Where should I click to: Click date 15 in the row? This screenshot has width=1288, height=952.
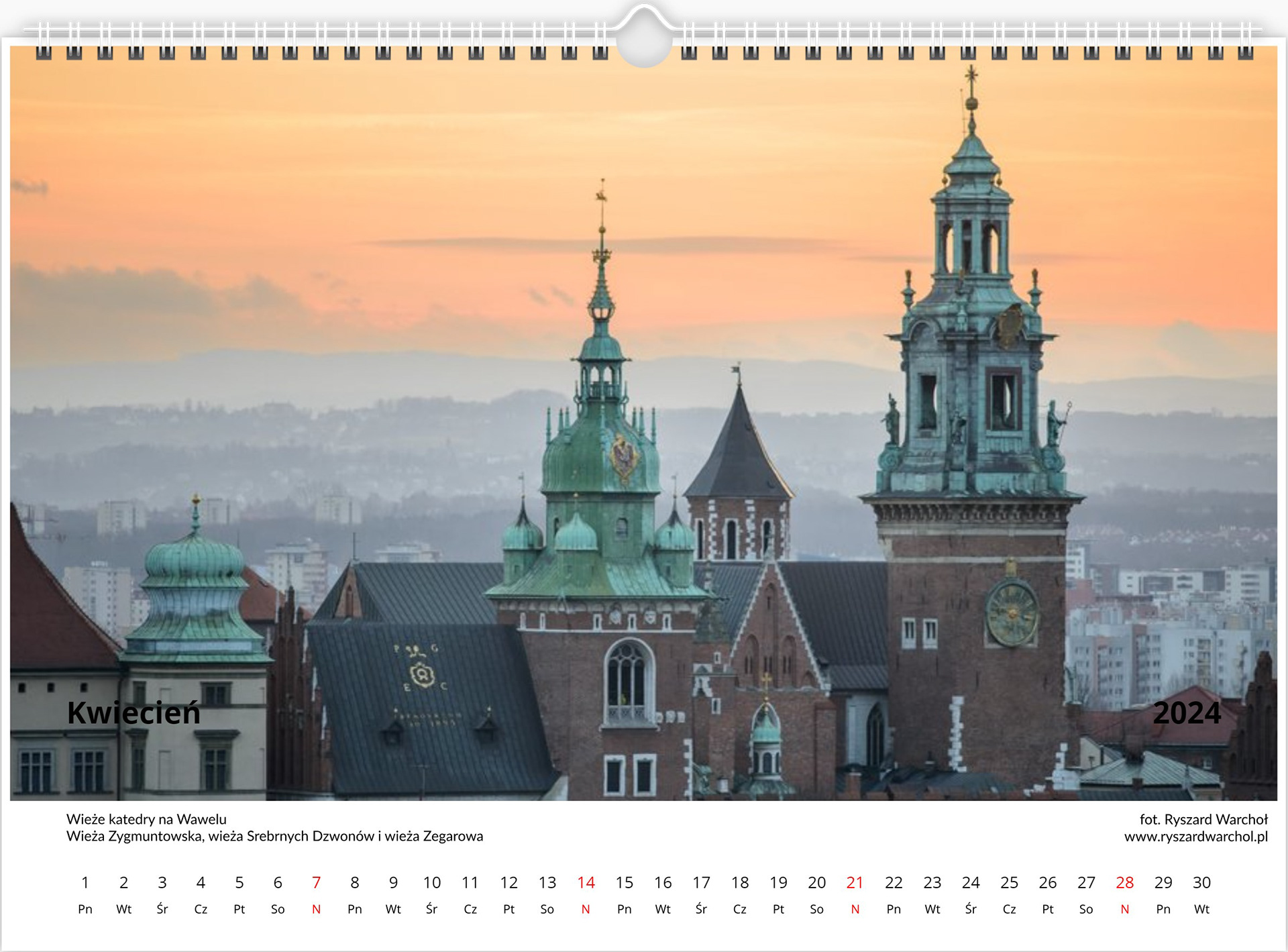pos(624,883)
